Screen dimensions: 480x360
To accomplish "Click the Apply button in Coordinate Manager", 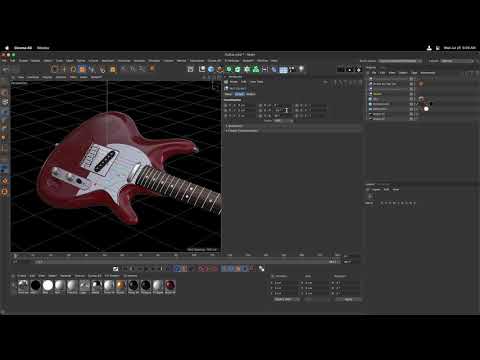I will (x=348, y=299).
